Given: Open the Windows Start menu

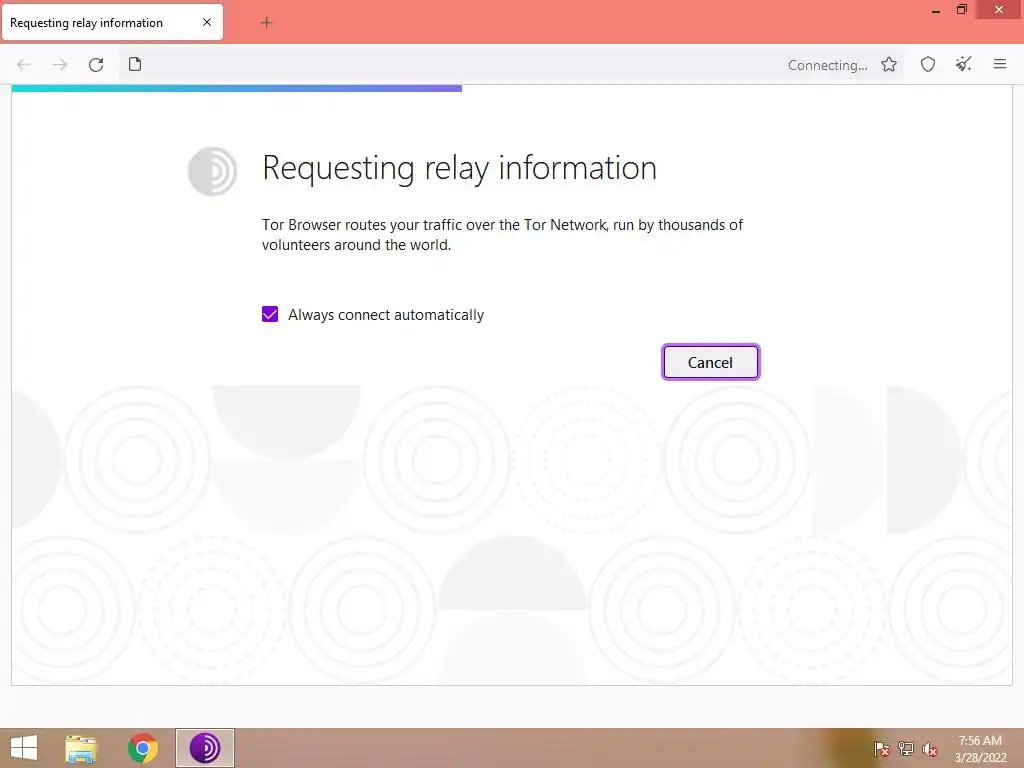Looking at the screenshot, I should [24, 748].
